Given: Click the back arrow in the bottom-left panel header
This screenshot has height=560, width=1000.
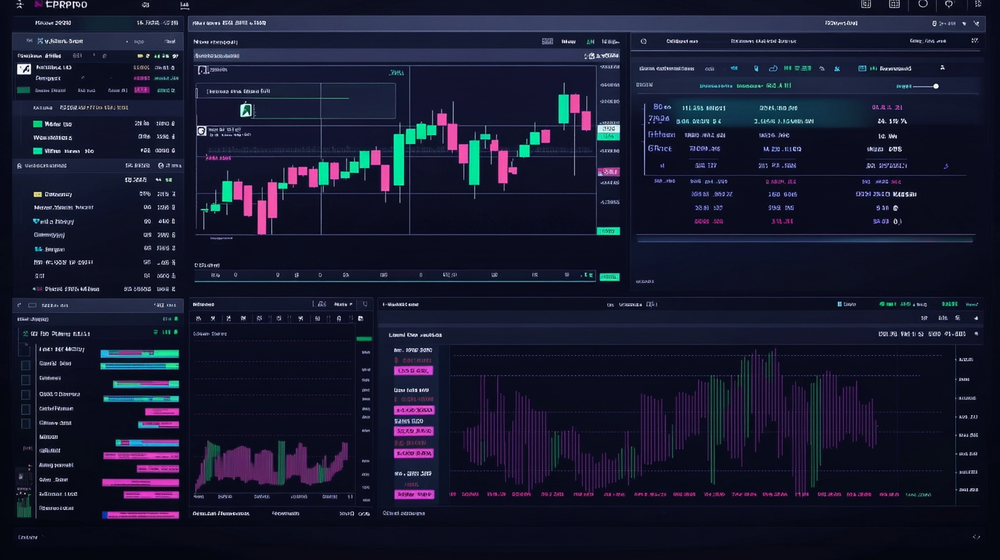Looking at the screenshot, I should (x=19, y=306).
